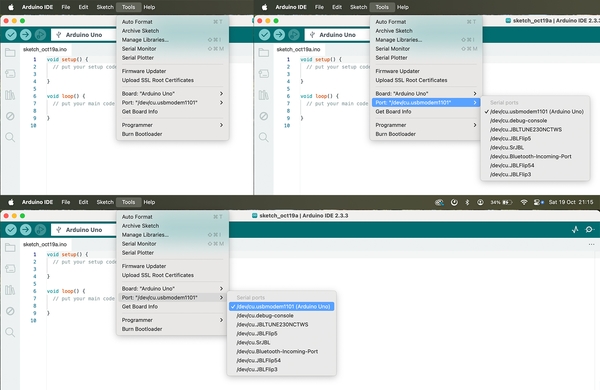Select /dev/cu.SrJBL in bottom port list
This screenshot has height=390, width=600.
(x=281, y=343)
